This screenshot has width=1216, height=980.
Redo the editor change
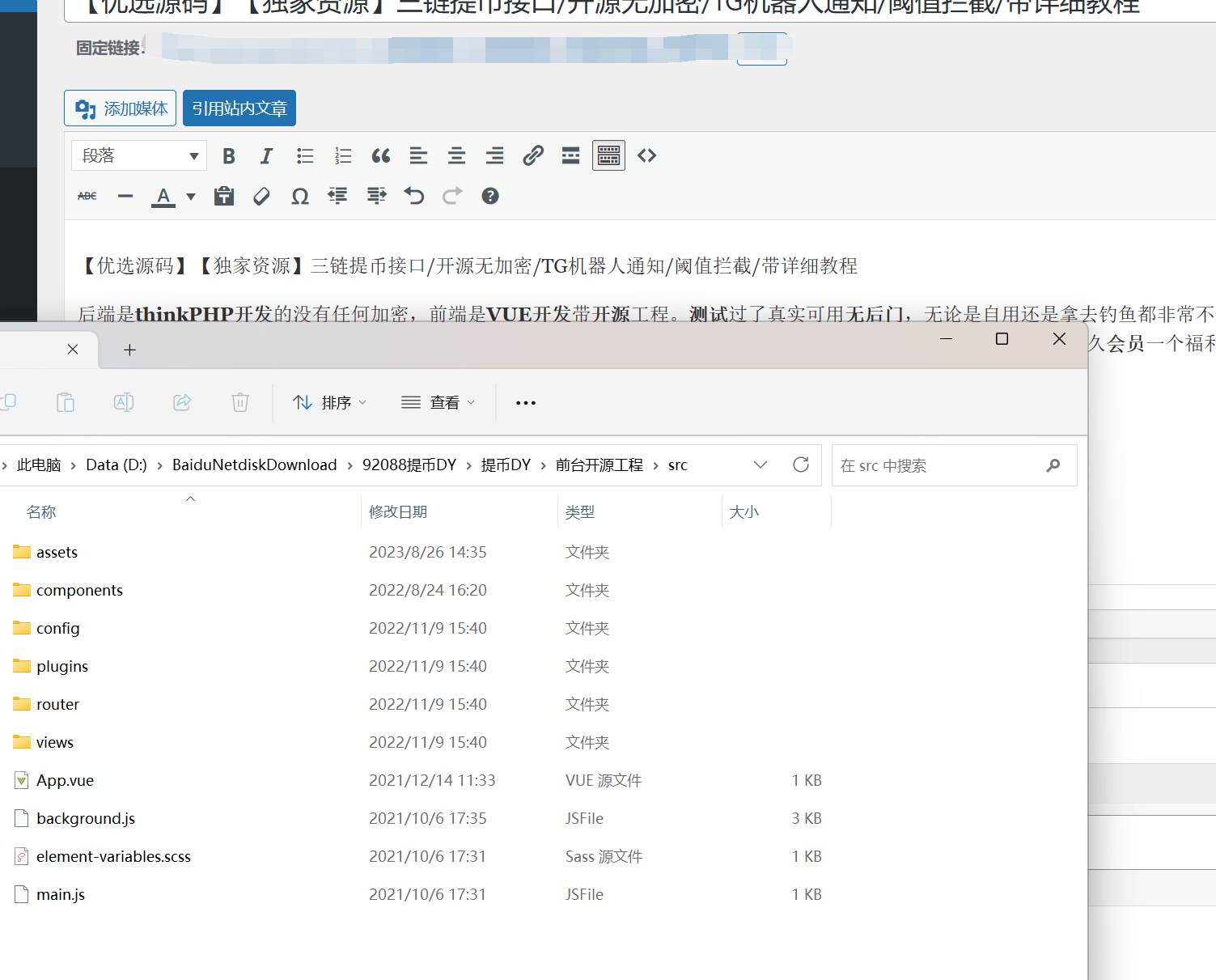(452, 196)
